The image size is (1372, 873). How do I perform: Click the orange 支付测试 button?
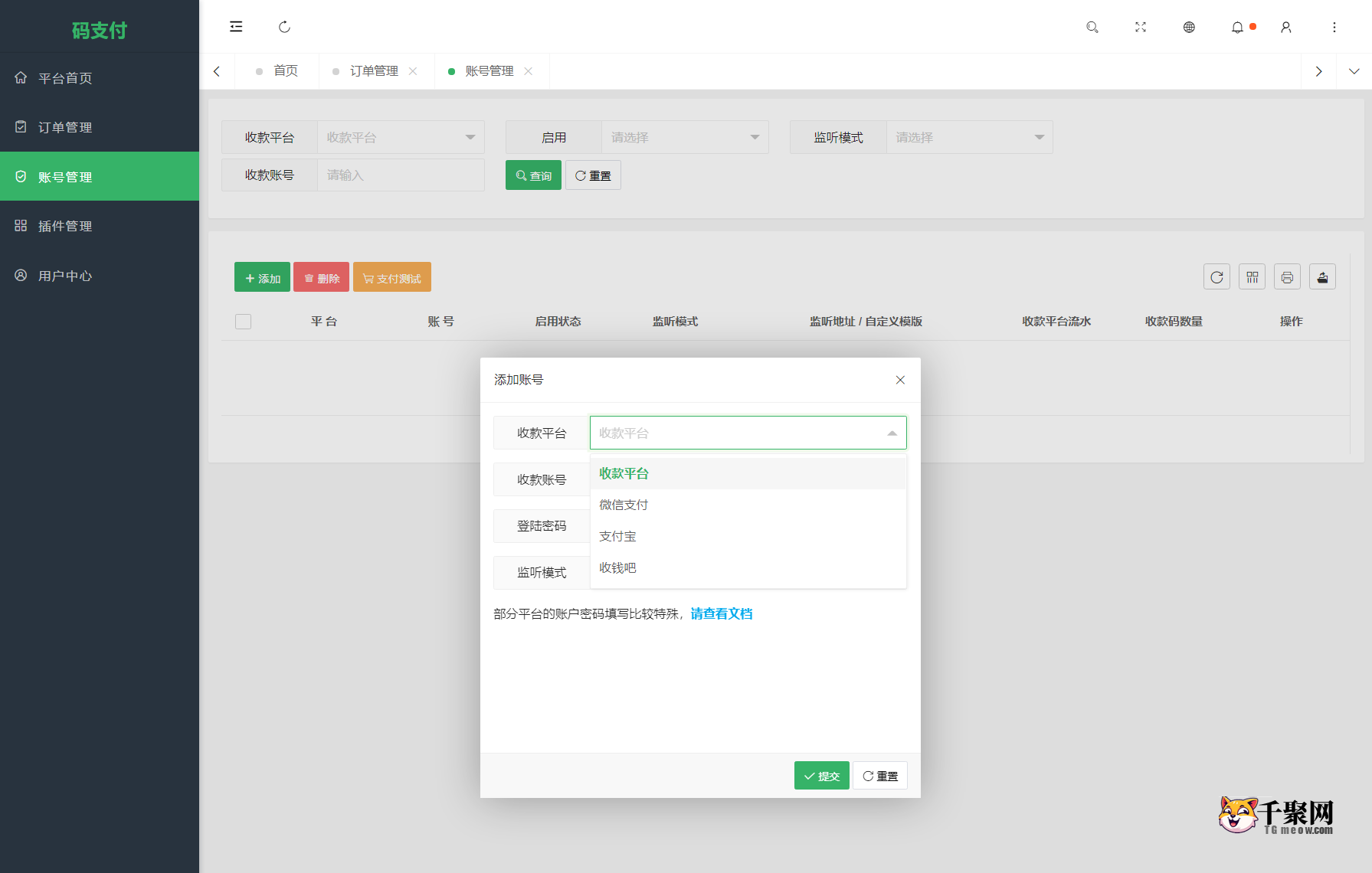[x=391, y=277]
